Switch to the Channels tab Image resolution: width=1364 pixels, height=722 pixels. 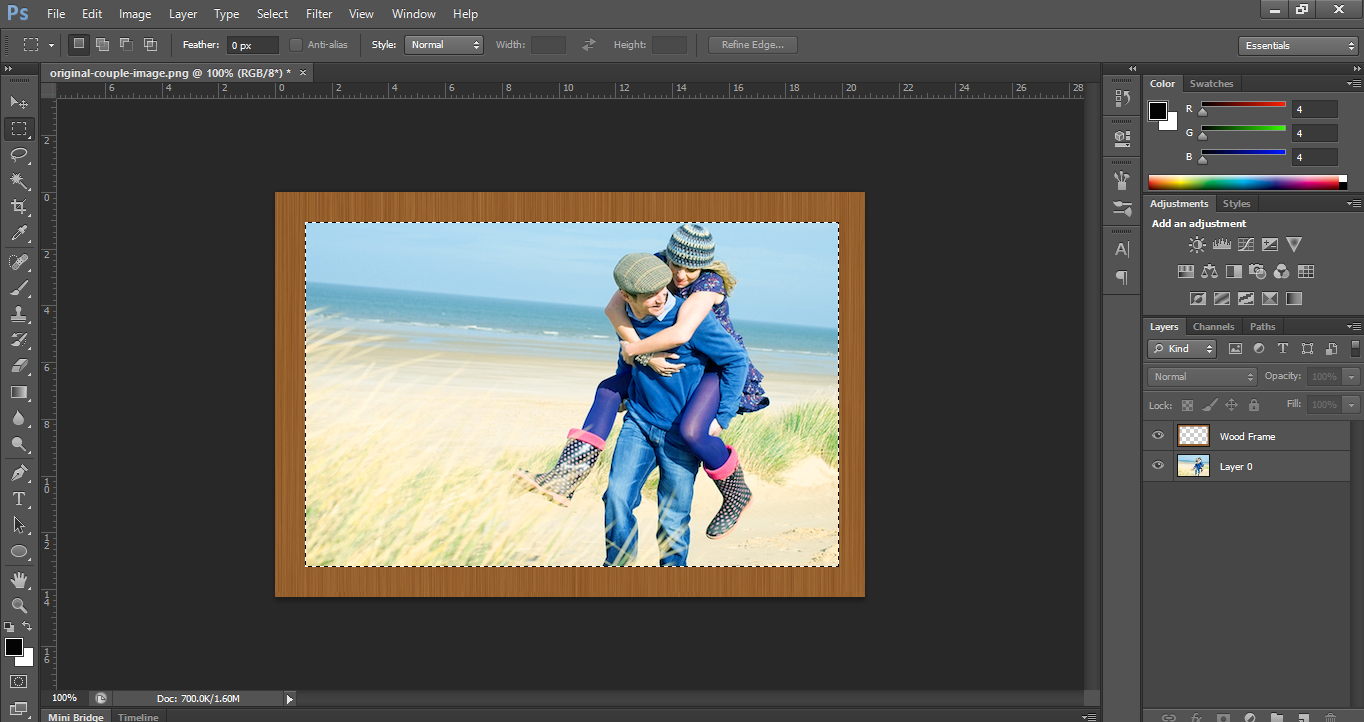(x=1213, y=327)
